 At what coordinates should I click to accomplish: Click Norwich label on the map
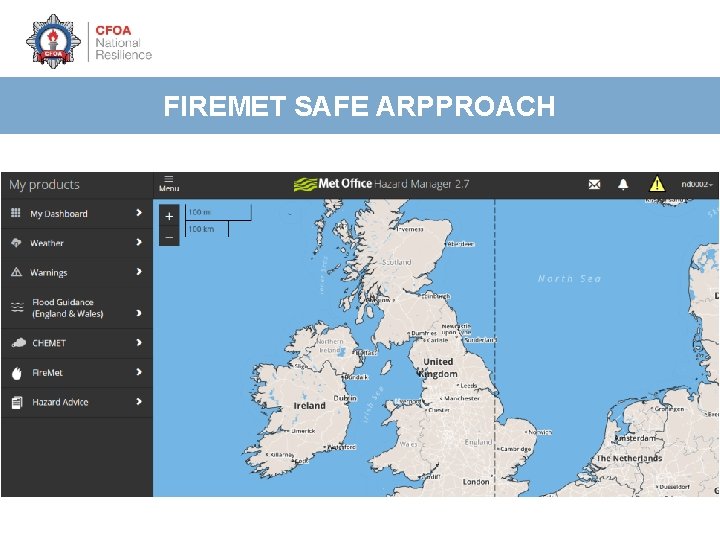pyautogui.click(x=540, y=432)
